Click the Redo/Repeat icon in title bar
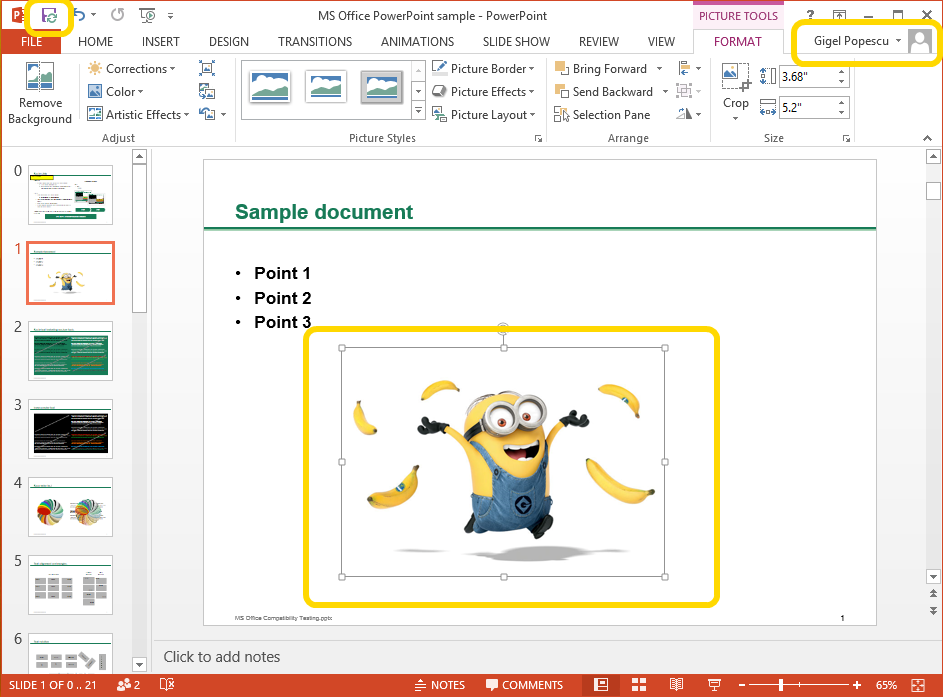The height and width of the screenshot is (697, 943). [x=117, y=15]
